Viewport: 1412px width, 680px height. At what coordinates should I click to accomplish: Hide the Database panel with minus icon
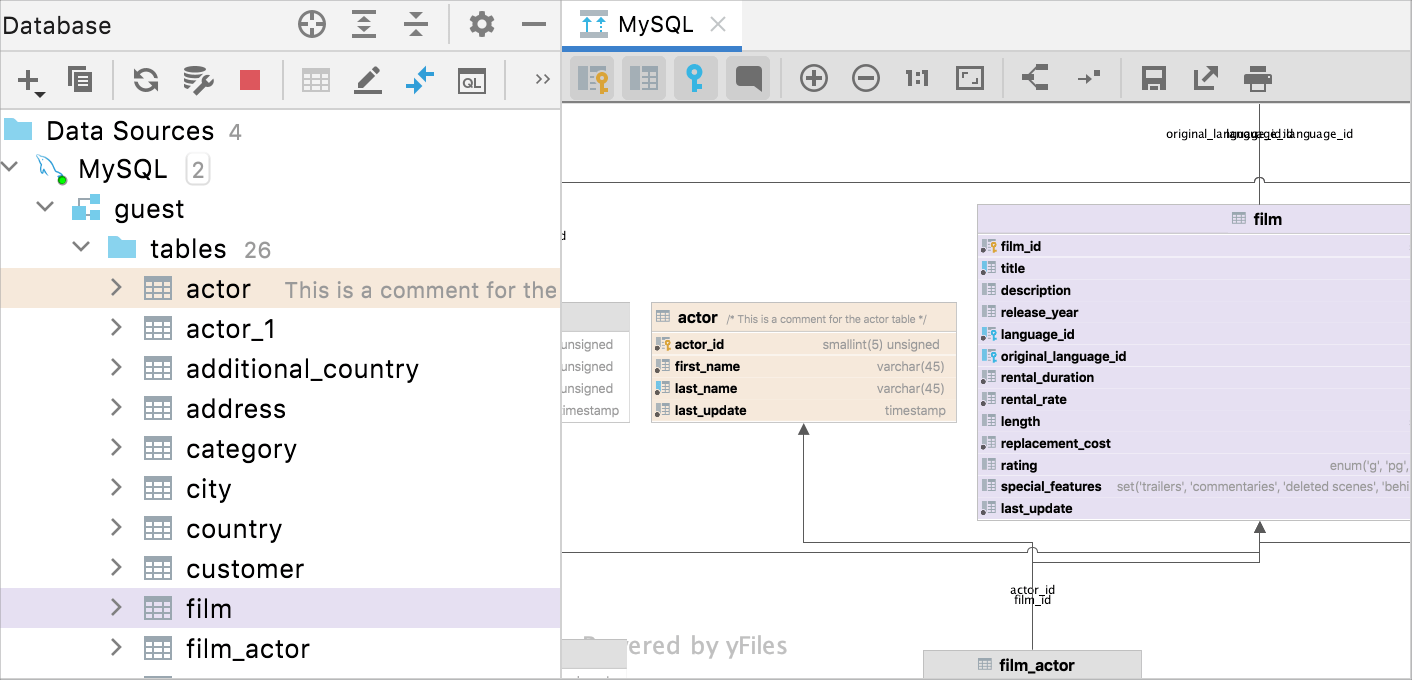click(x=535, y=24)
